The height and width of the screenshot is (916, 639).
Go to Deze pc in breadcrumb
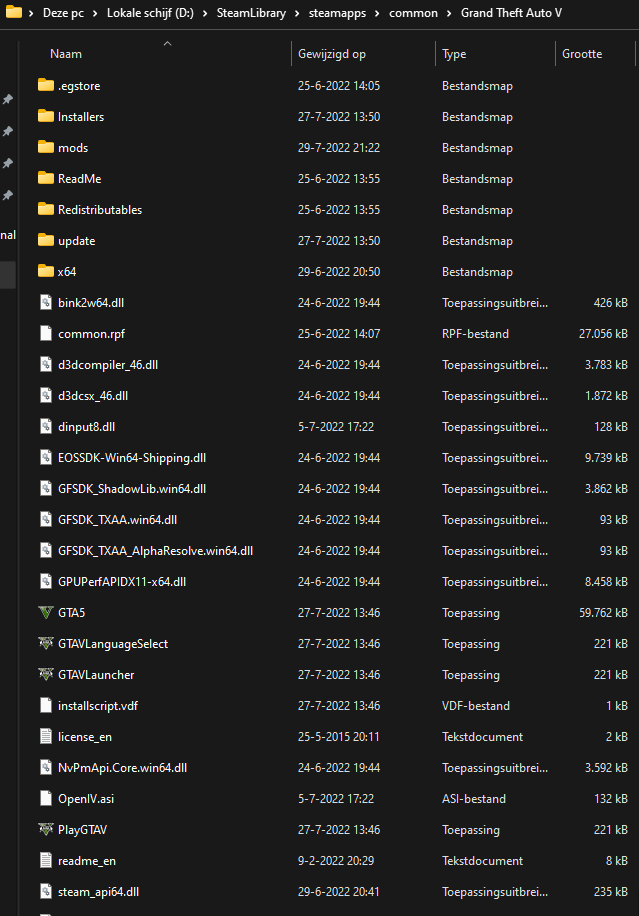[x=63, y=13]
